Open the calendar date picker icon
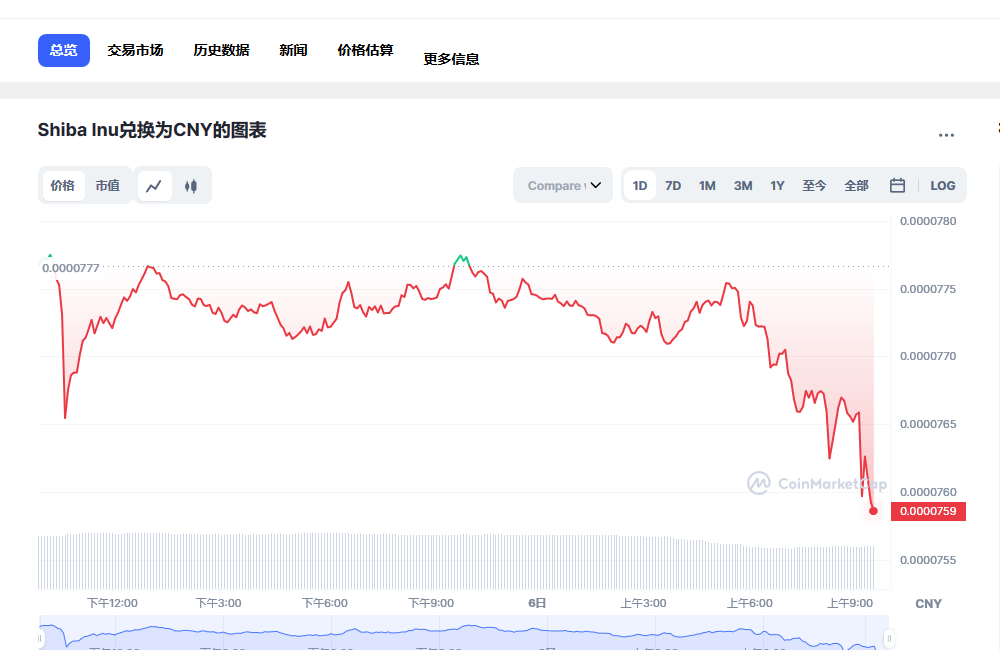Screen dimensions: 1000x650 coord(897,185)
